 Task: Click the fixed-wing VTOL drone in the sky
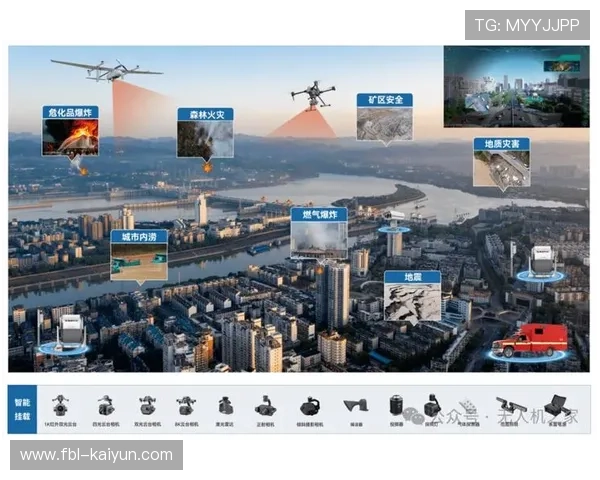tap(107, 70)
